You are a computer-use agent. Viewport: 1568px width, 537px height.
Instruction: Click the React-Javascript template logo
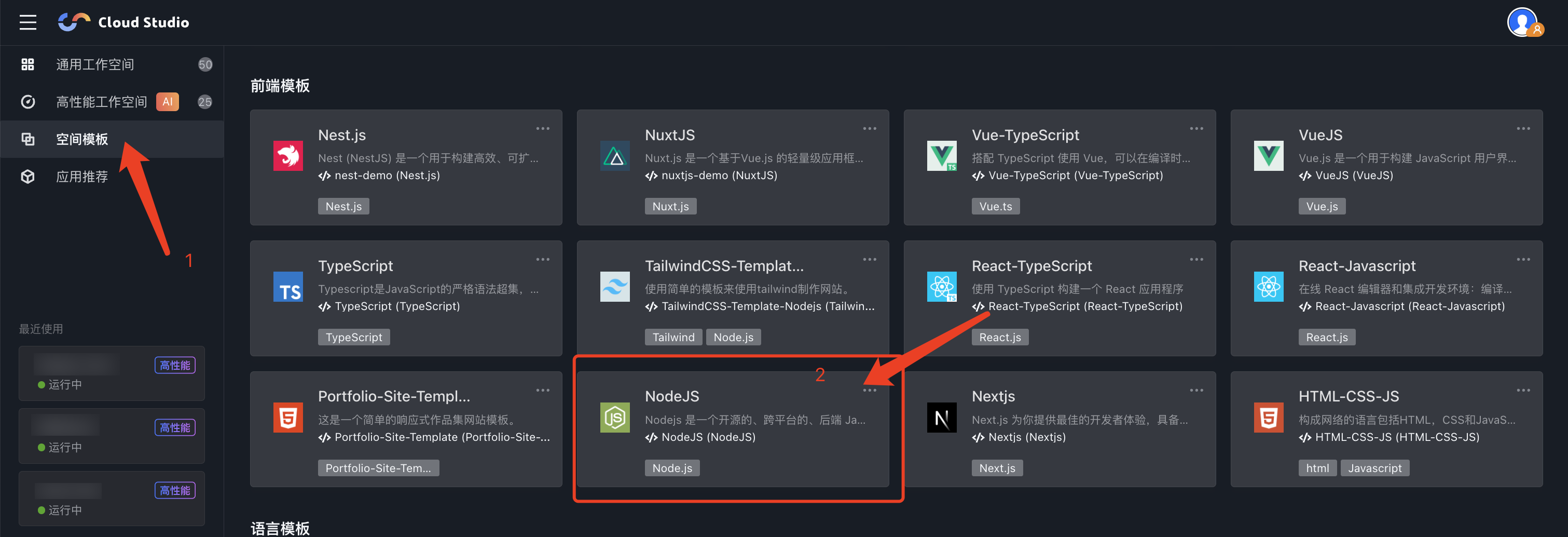(1269, 287)
